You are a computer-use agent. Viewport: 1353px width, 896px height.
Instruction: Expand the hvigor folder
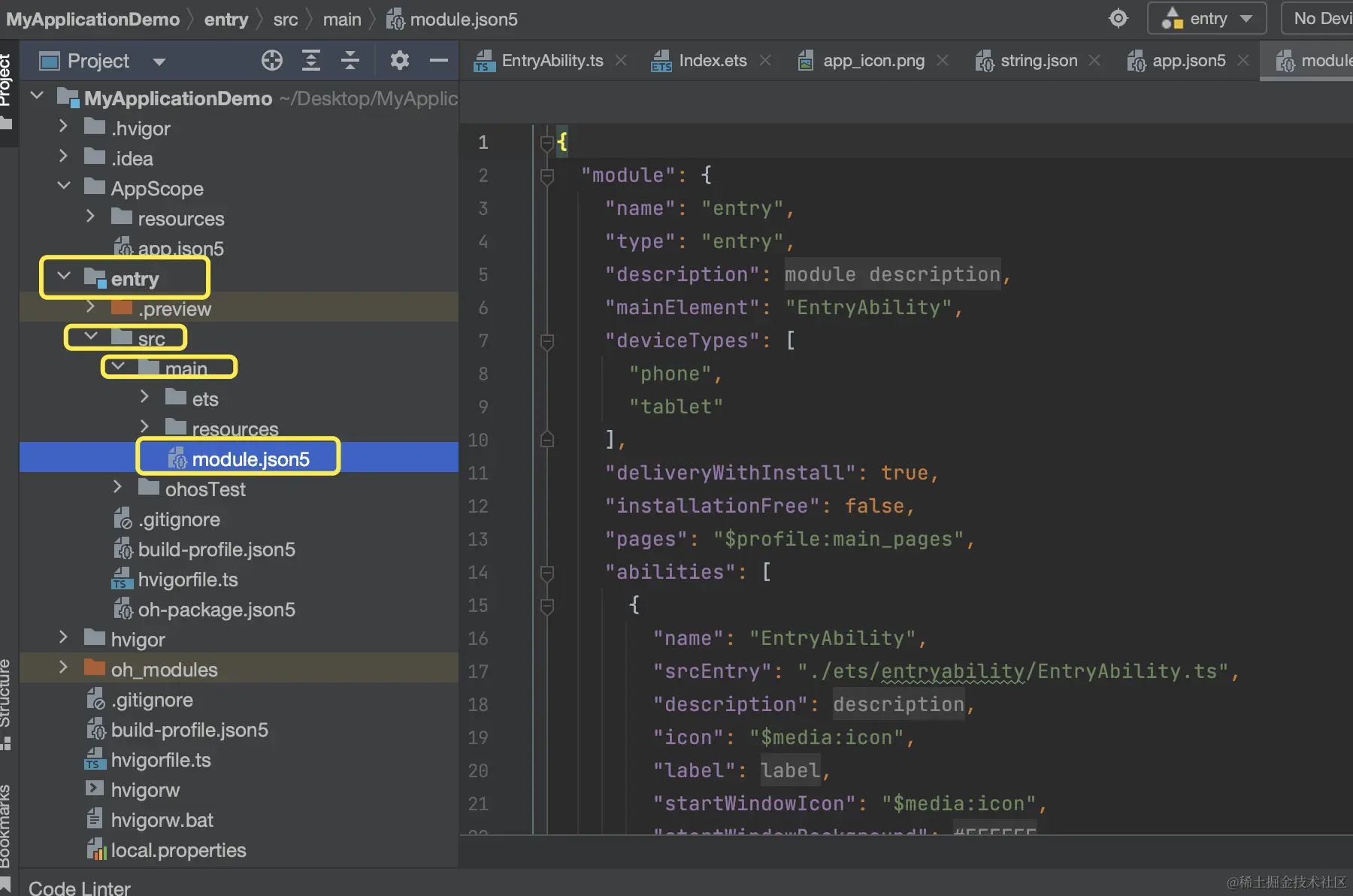pos(64,637)
